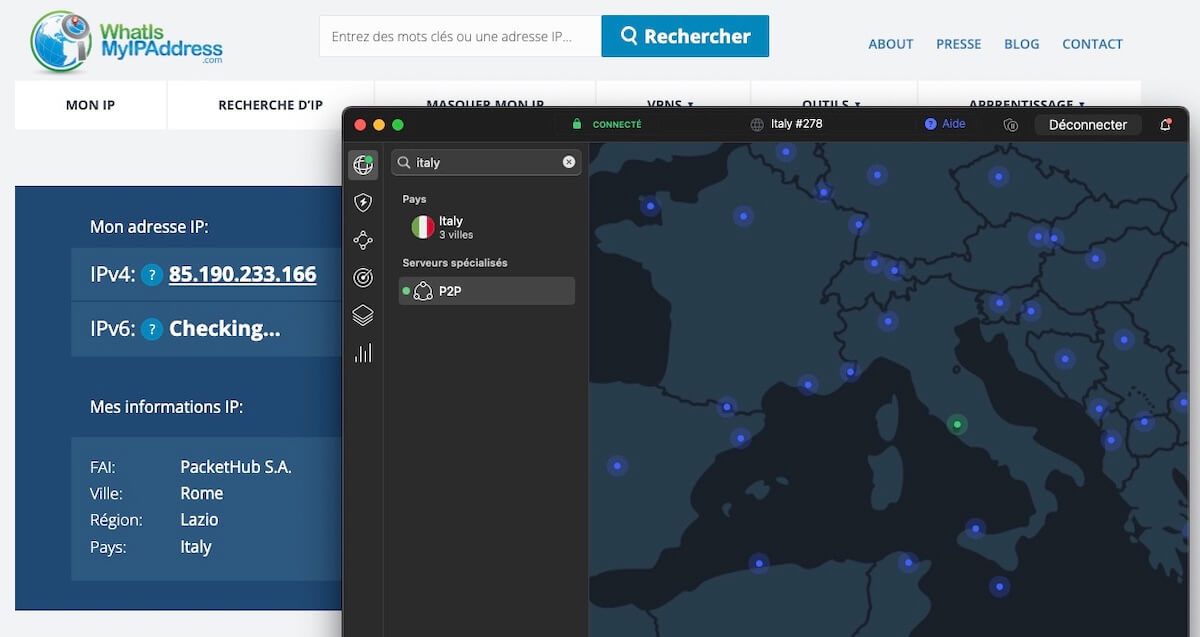Click the IPv4 help question icon

(151, 275)
